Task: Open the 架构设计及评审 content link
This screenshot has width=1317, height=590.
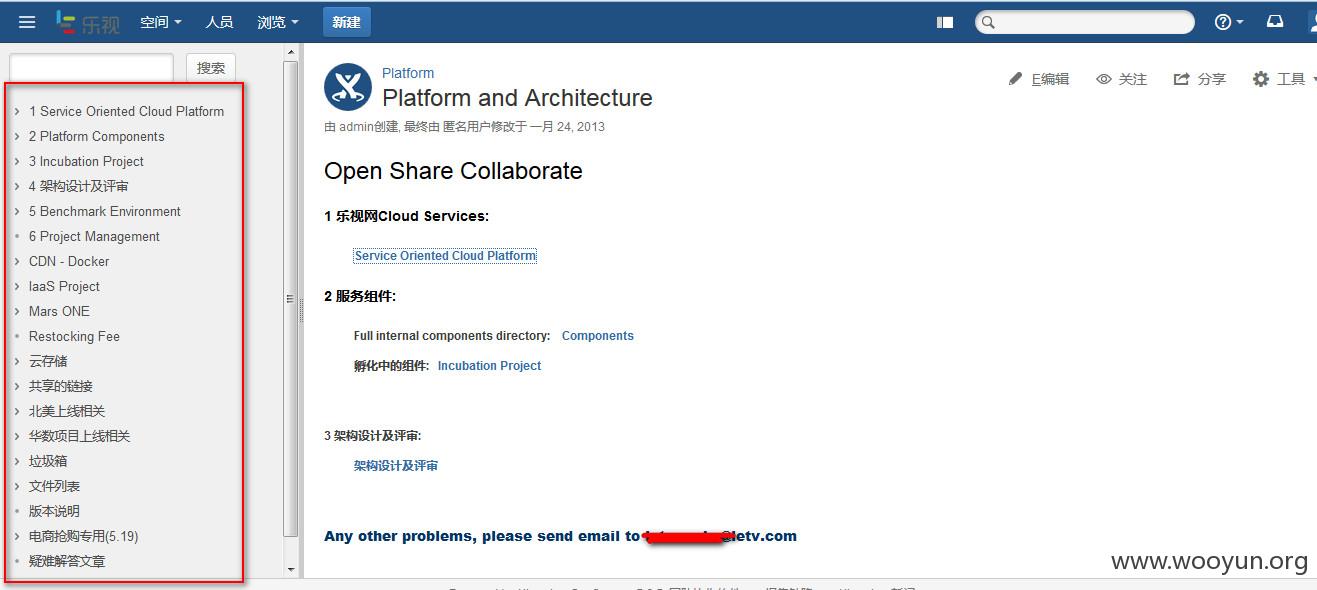Action: click(x=396, y=466)
